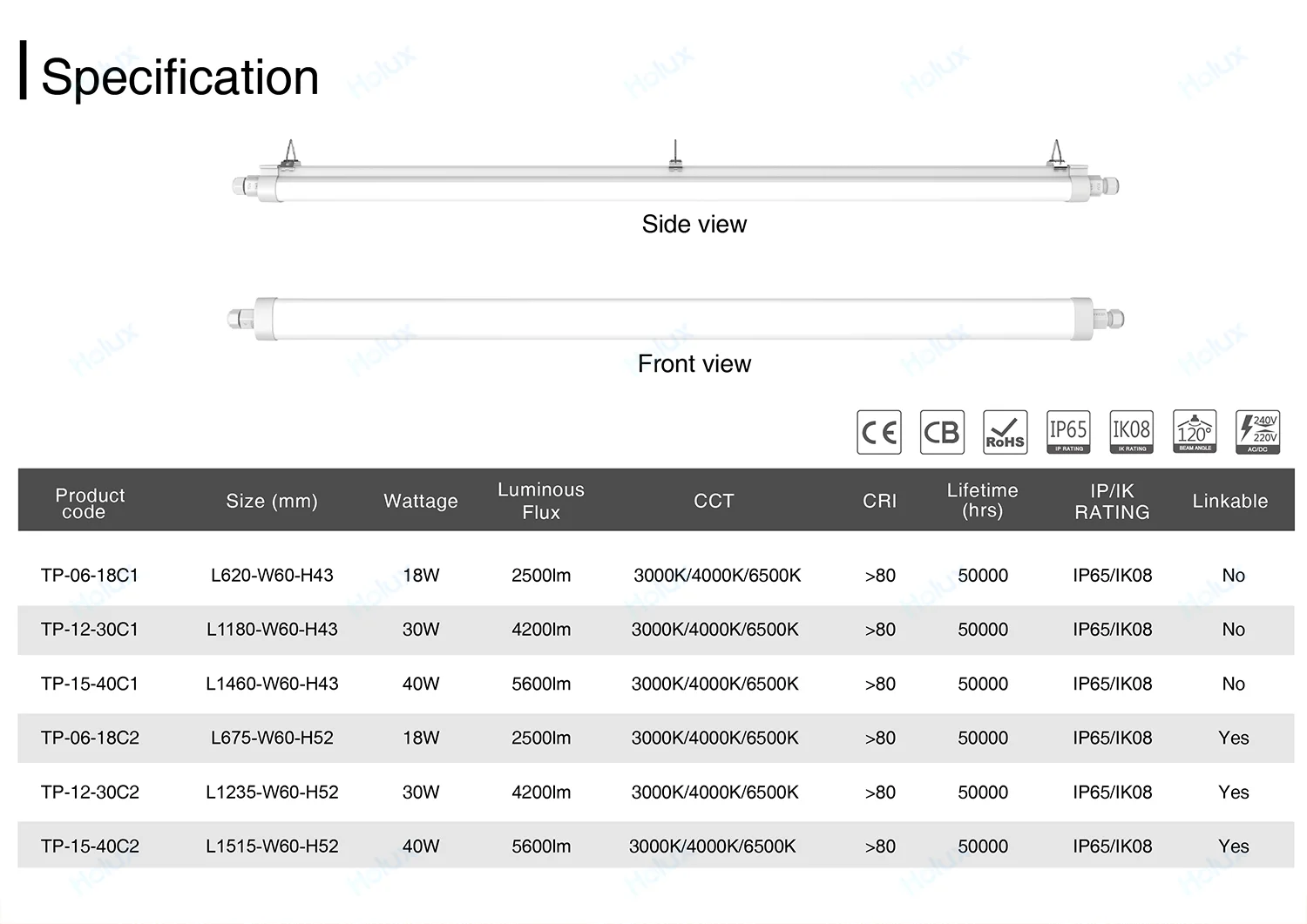Click the Specification heading

tap(179, 77)
